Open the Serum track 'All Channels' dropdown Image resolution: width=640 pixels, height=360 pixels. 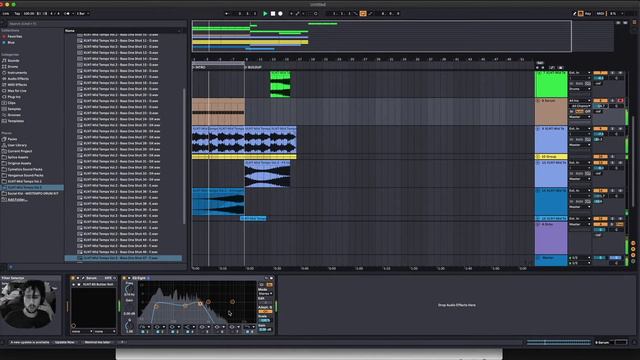tap(580, 106)
